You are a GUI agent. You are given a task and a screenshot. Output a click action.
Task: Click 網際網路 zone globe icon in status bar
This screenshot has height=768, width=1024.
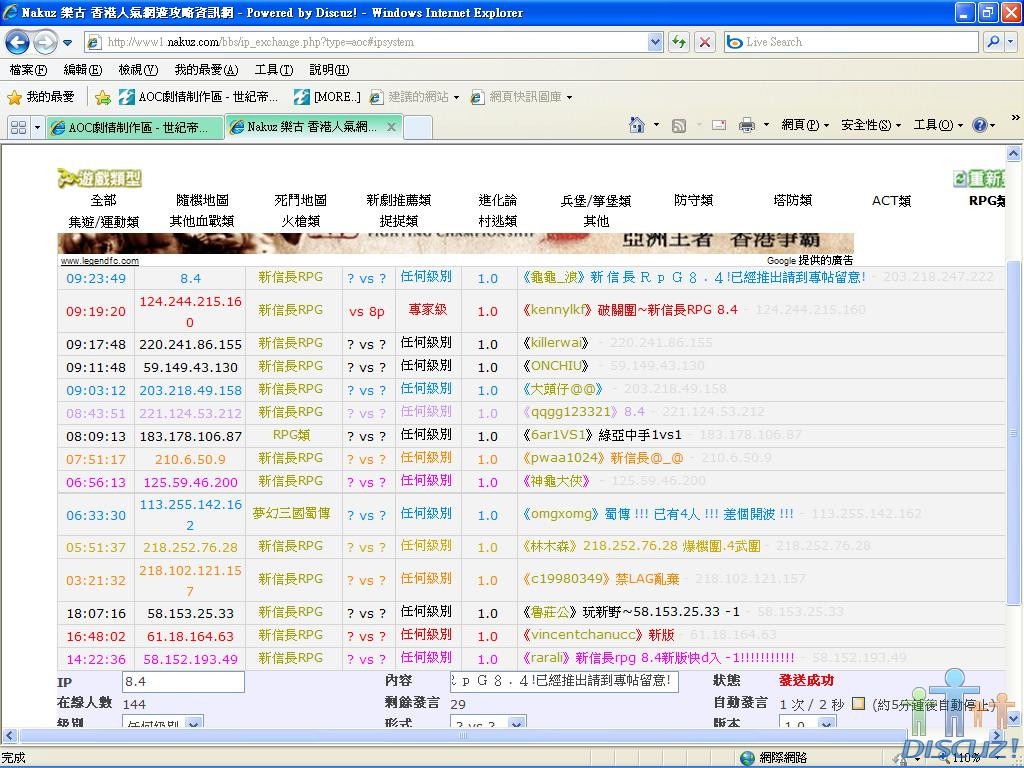pos(748,758)
